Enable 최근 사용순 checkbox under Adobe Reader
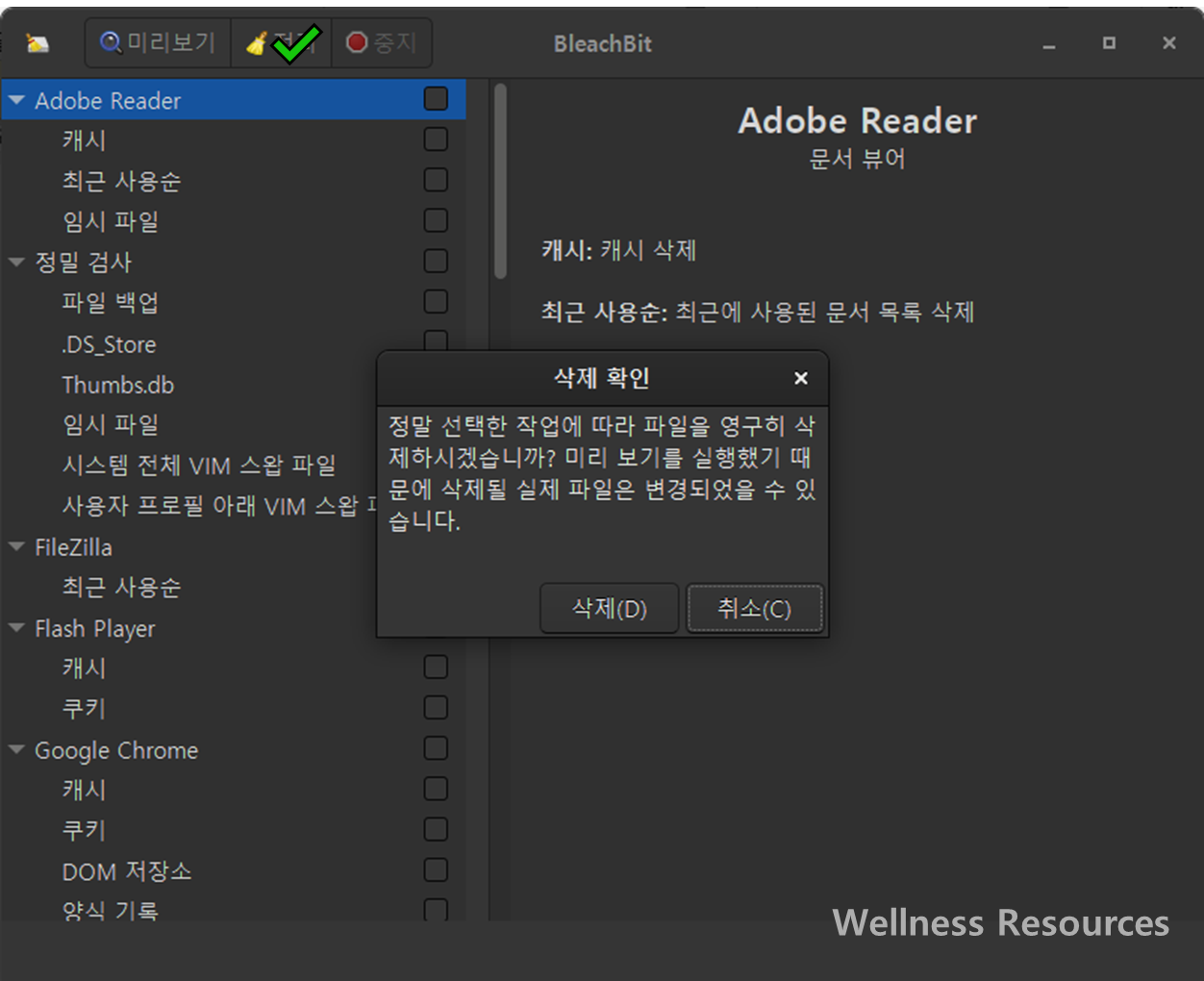The height and width of the screenshot is (981, 1204). pyautogui.click(x=436, y=180)
